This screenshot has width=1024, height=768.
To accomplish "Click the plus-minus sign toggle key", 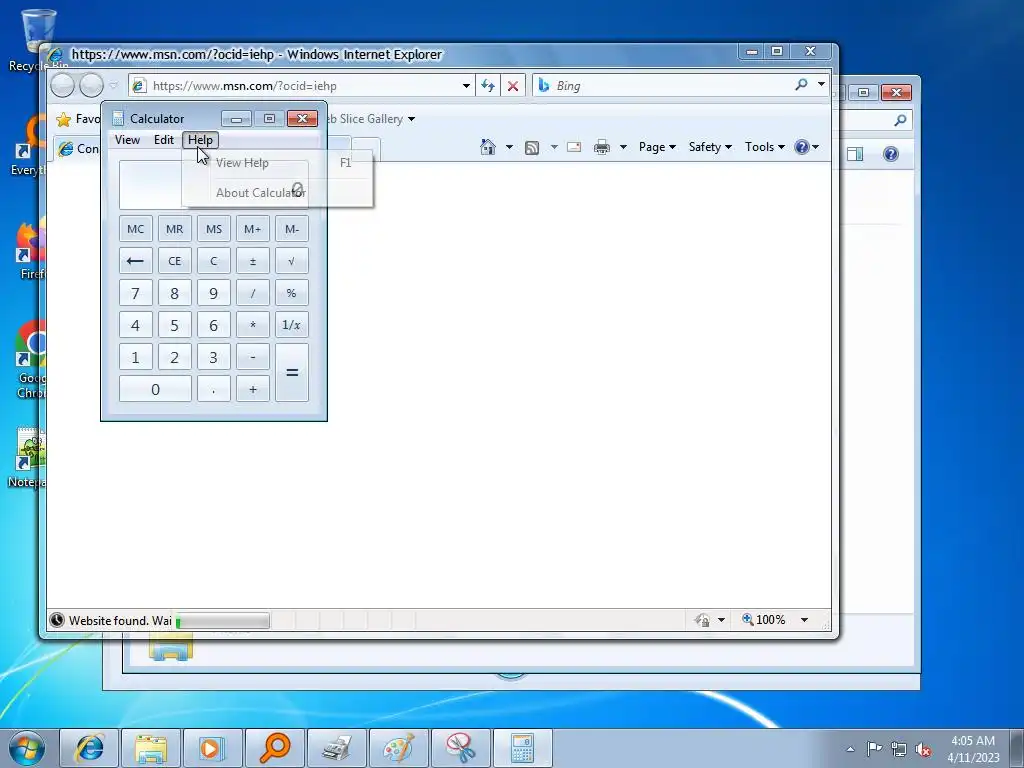I will (253, 261).
